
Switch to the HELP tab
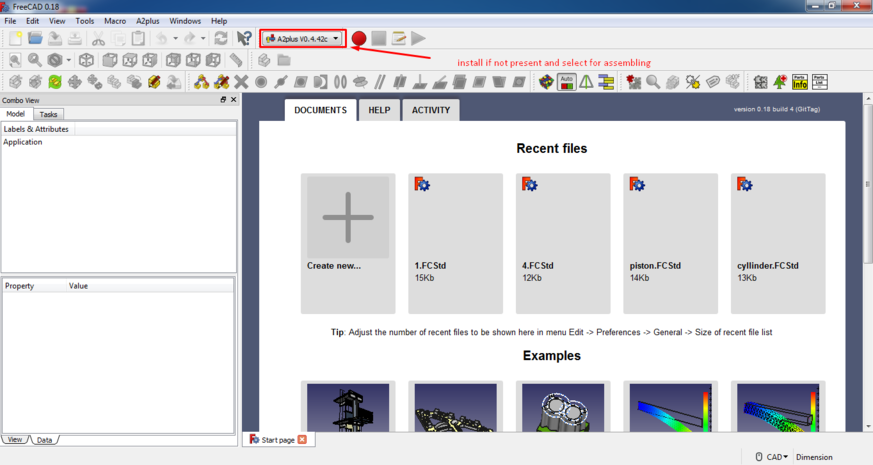click(379, 110)
